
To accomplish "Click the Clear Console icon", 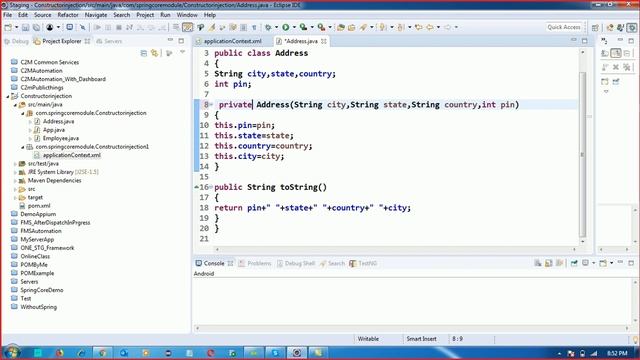I will (x=538, y=263).
